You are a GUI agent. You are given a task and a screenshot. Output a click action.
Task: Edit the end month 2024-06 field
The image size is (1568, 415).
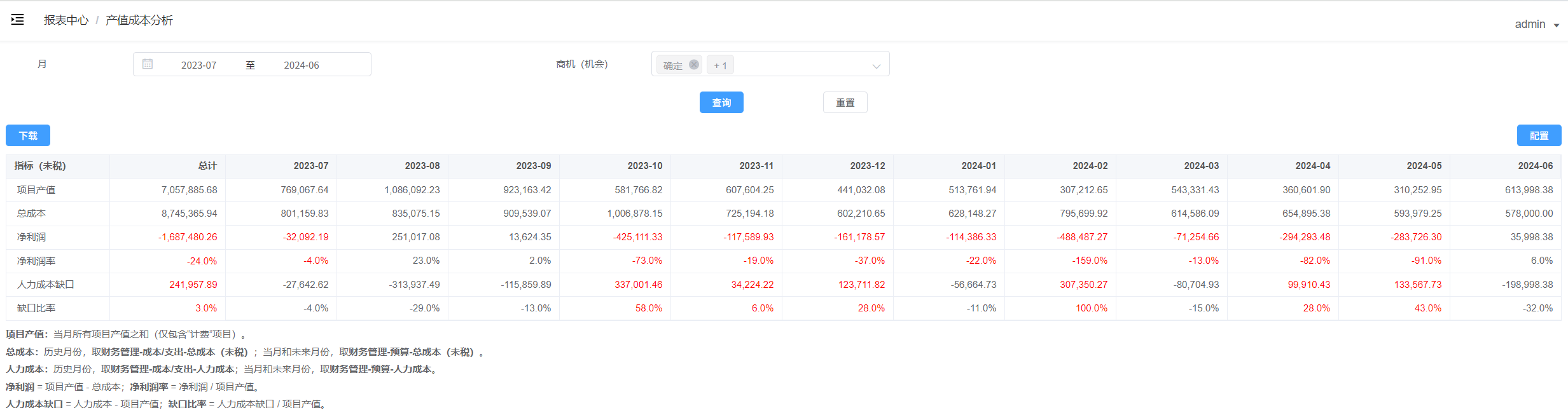(x=302, y=65)
